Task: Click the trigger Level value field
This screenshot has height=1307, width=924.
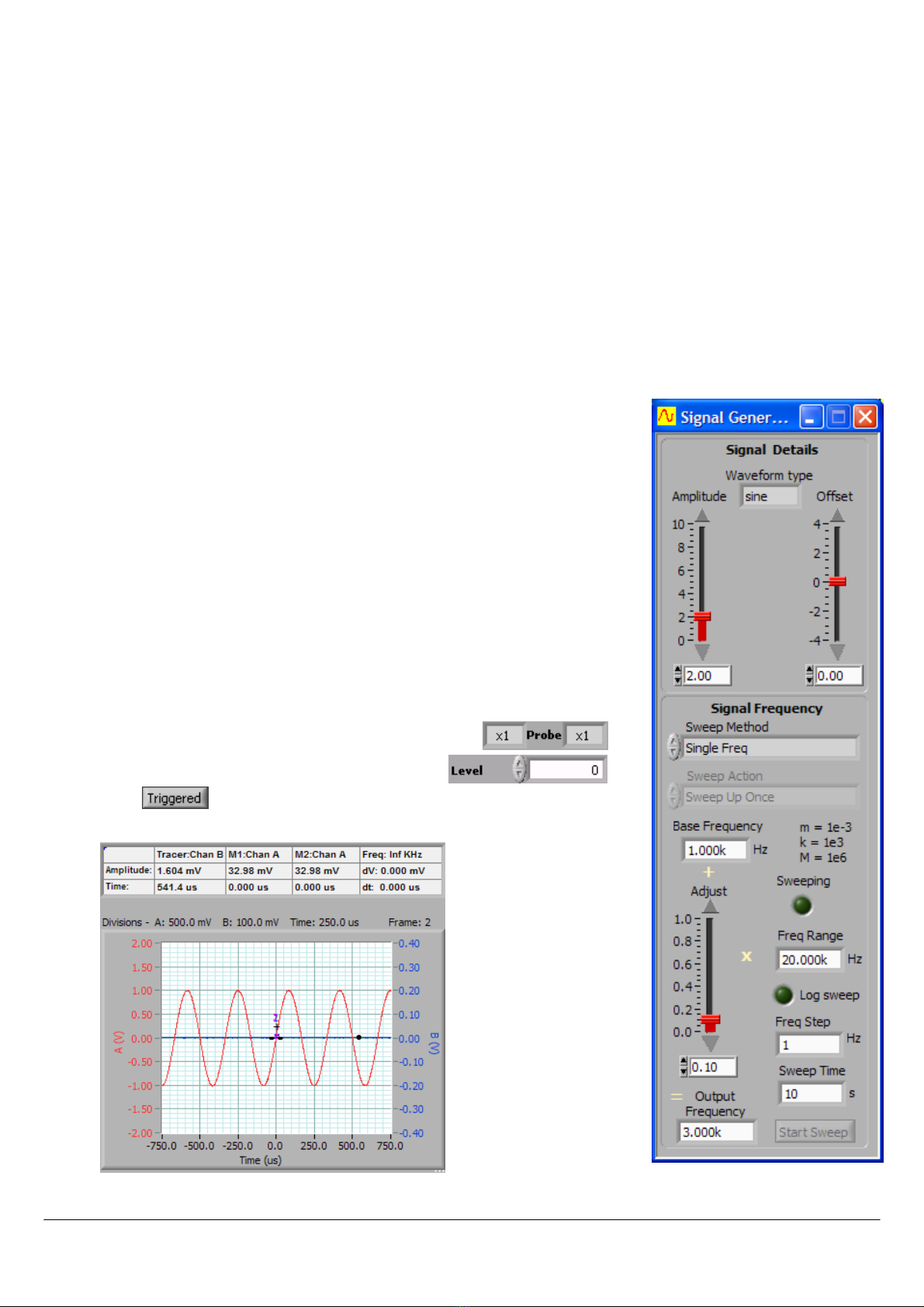Action: 566,769
